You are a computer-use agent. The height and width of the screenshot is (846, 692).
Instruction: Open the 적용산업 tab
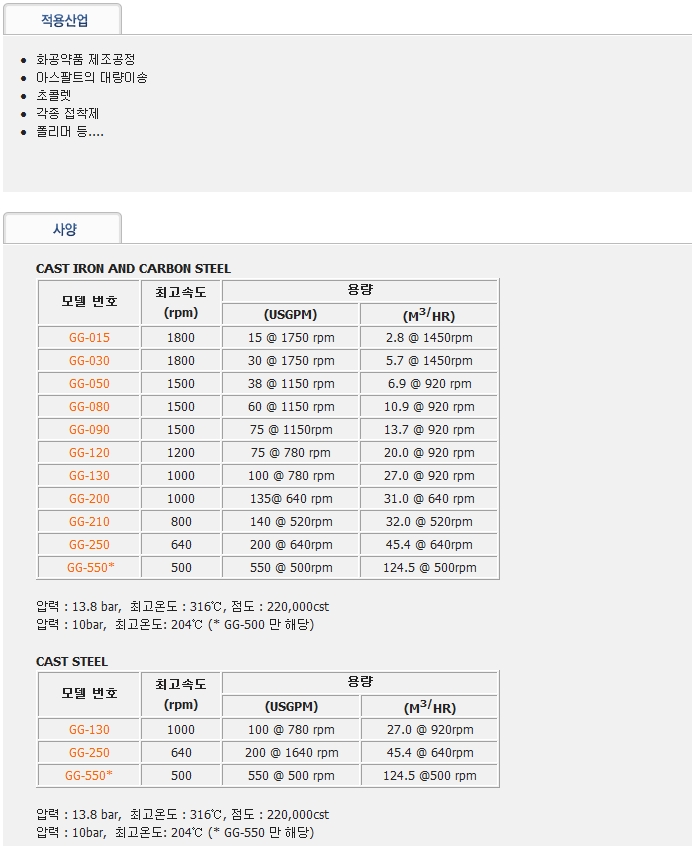point(63,20)
